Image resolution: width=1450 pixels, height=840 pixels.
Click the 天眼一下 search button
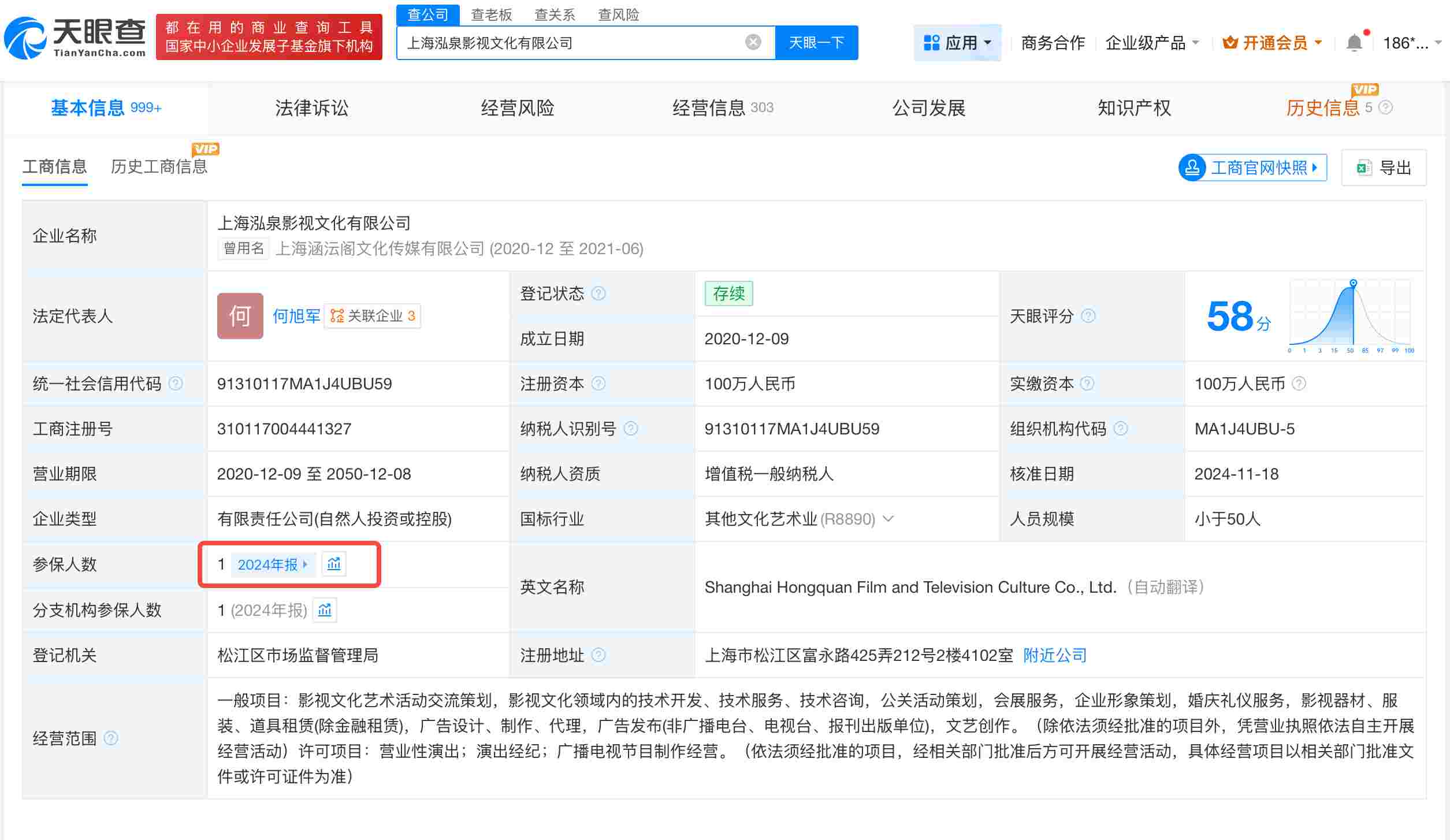tap(816, 42)
